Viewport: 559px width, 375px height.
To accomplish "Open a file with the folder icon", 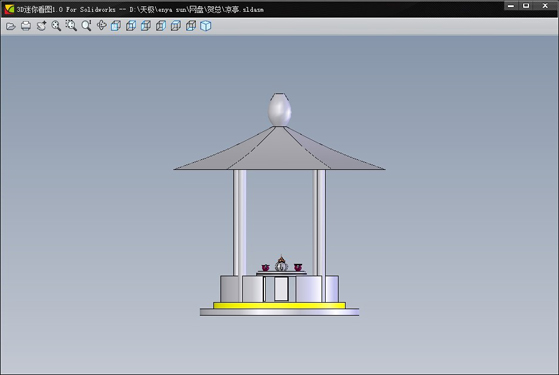I will coord(11,26).
